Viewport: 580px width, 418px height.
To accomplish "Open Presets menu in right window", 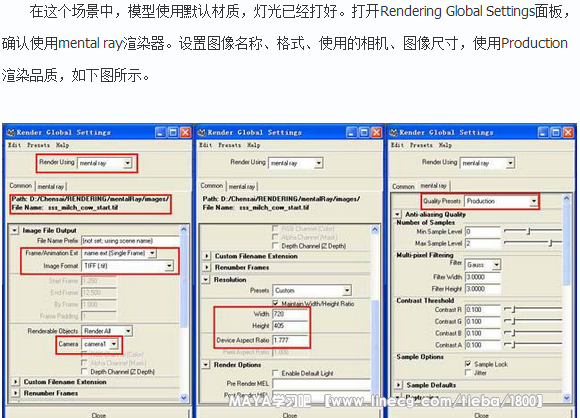I will [421, 145].
